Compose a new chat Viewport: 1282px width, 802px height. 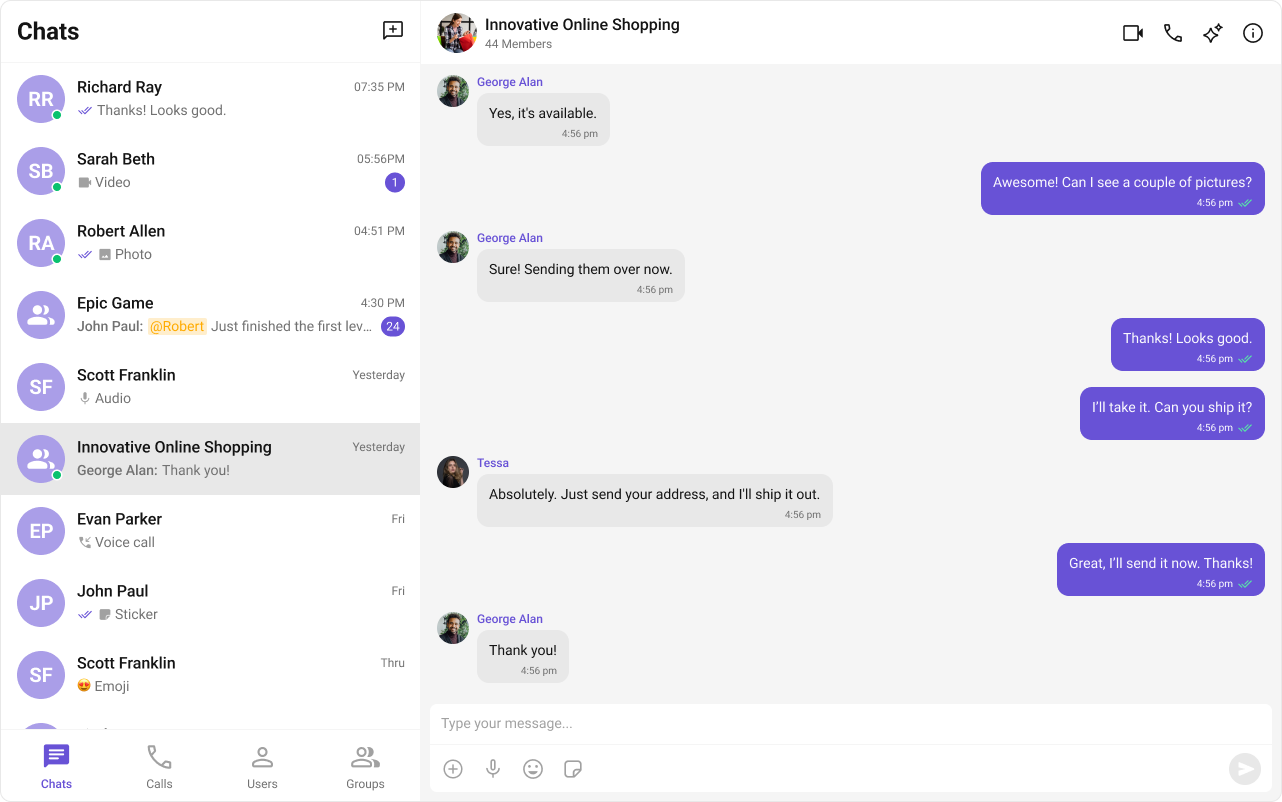click(x=392, y=31)
